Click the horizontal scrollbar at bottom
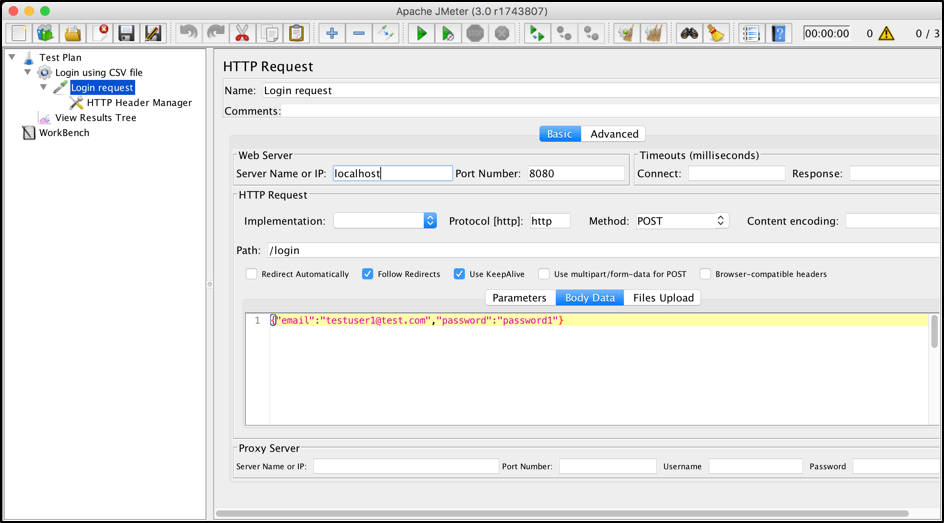The width and height of the screenshot is (944, 523). 562,513
